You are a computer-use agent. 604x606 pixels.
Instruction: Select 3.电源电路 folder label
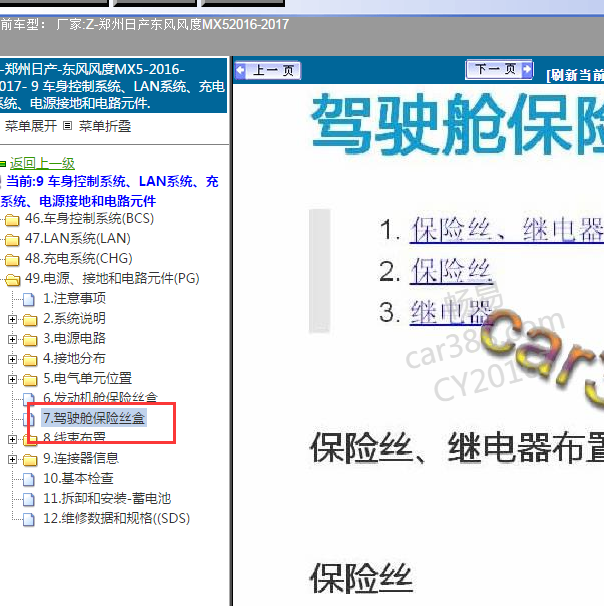tap(74, 339)
